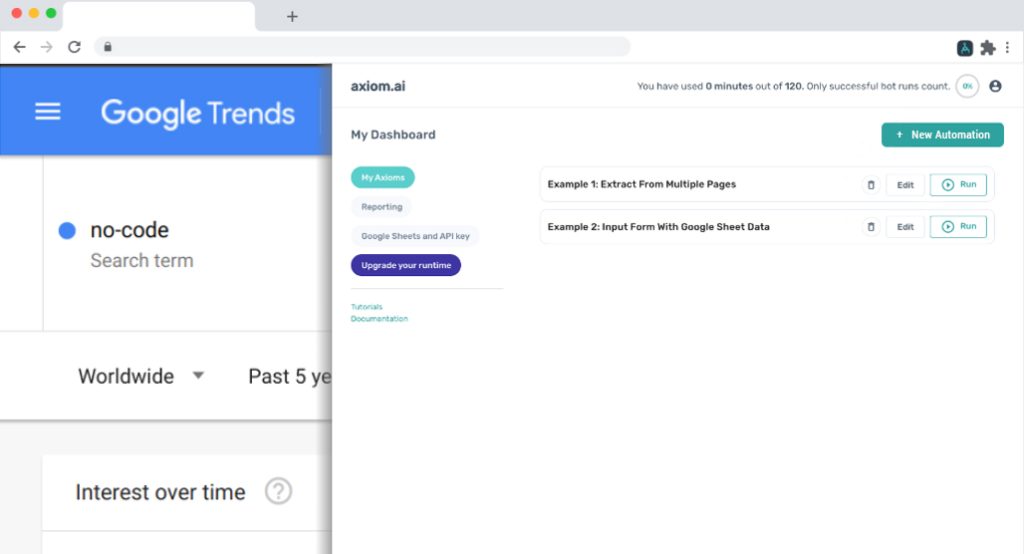Select the active browser tab
The image size is (1024, 554).
click(159, 16)
